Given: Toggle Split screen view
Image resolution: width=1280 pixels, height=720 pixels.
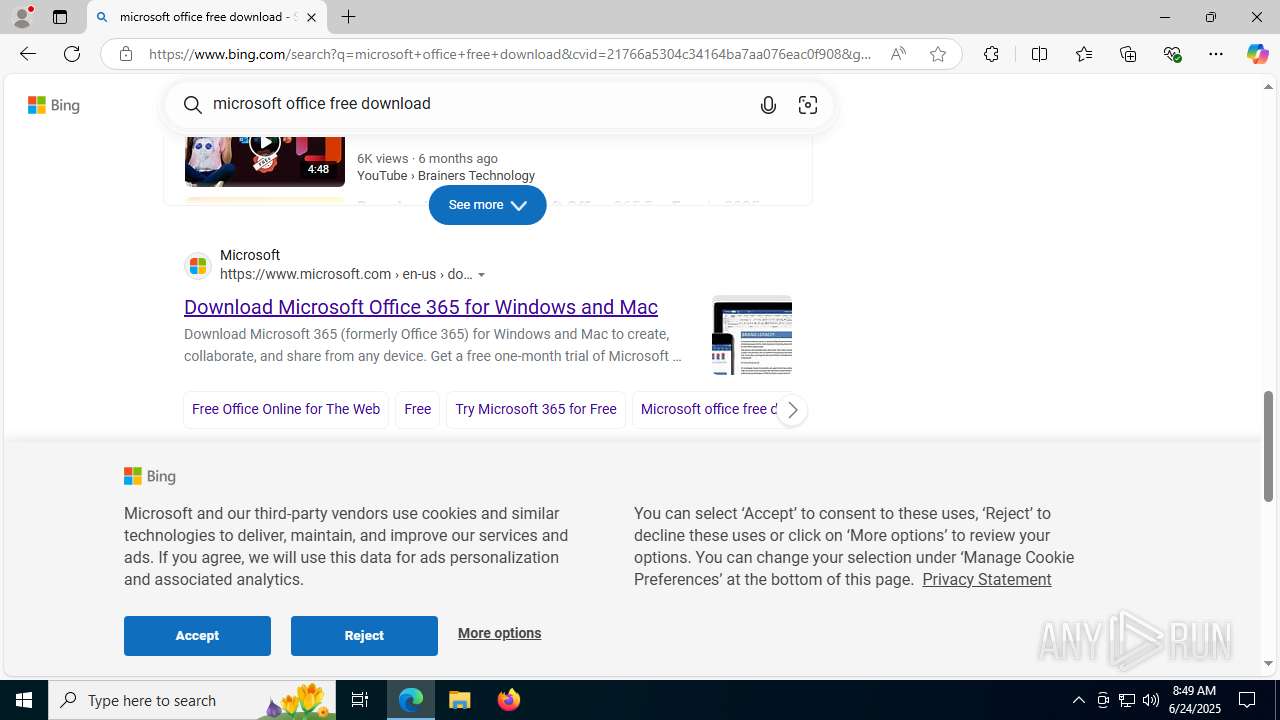Looking at the screenshot, I should point(1039,54).
